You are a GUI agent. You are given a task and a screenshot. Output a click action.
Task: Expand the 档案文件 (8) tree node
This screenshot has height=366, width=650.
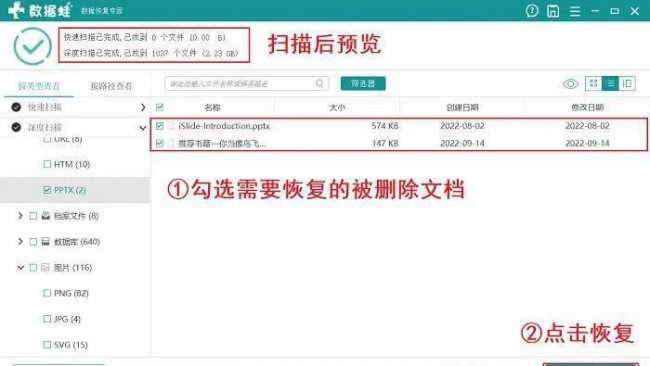point(20,216)
